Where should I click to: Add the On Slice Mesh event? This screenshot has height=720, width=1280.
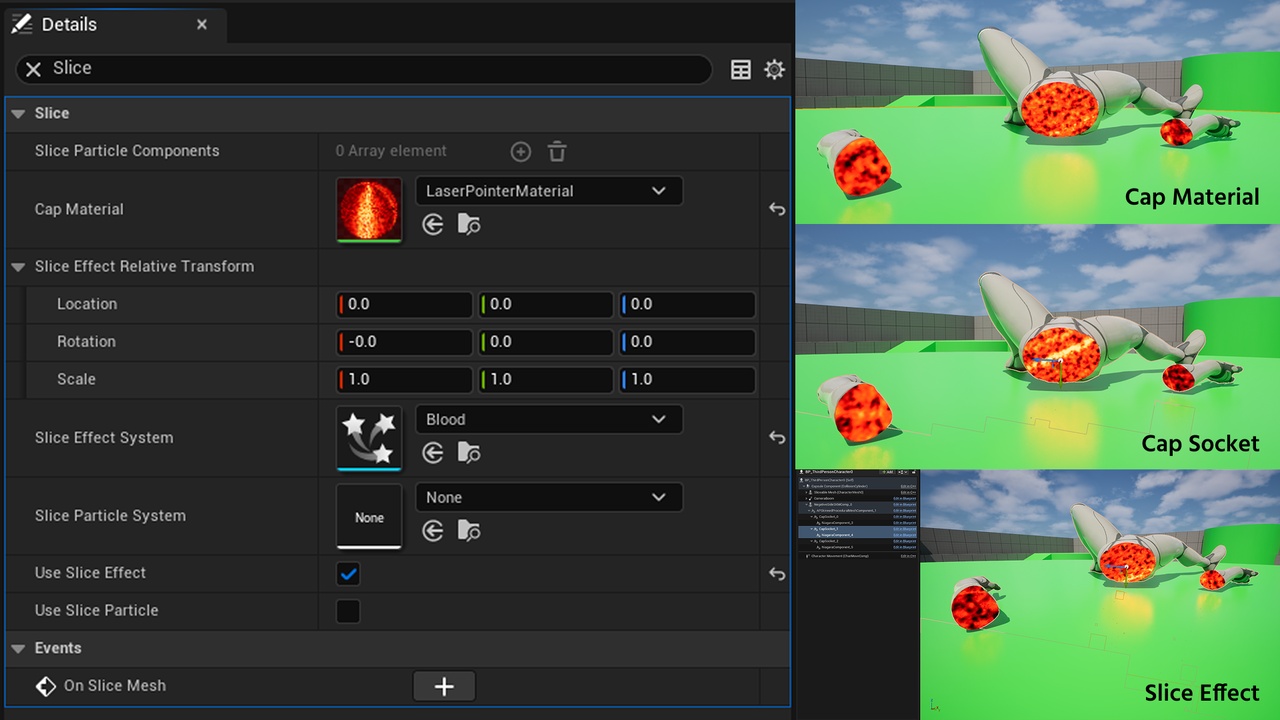click(x=444, y=686)
